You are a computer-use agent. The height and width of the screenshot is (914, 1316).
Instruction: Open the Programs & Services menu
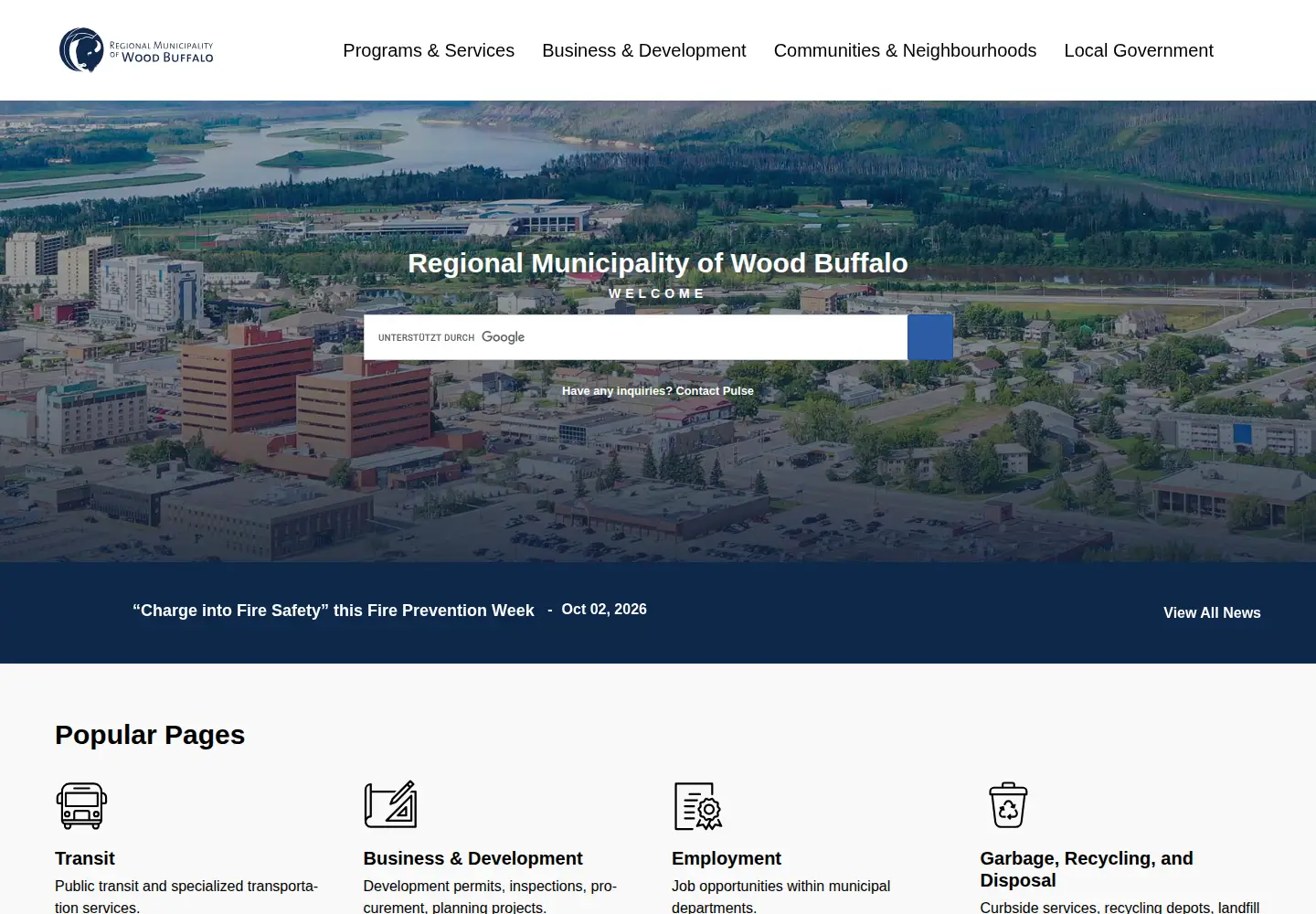pos(429,50)
